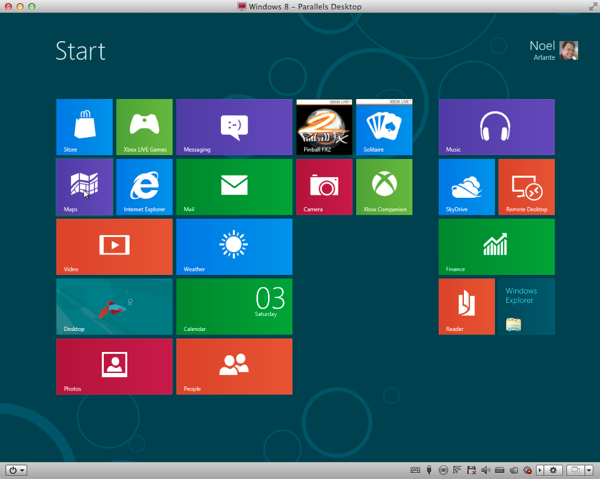This screenshot has width=600, height=479.
Task: Launch the Remote Desktop tile
Action: tap(527, 187)
